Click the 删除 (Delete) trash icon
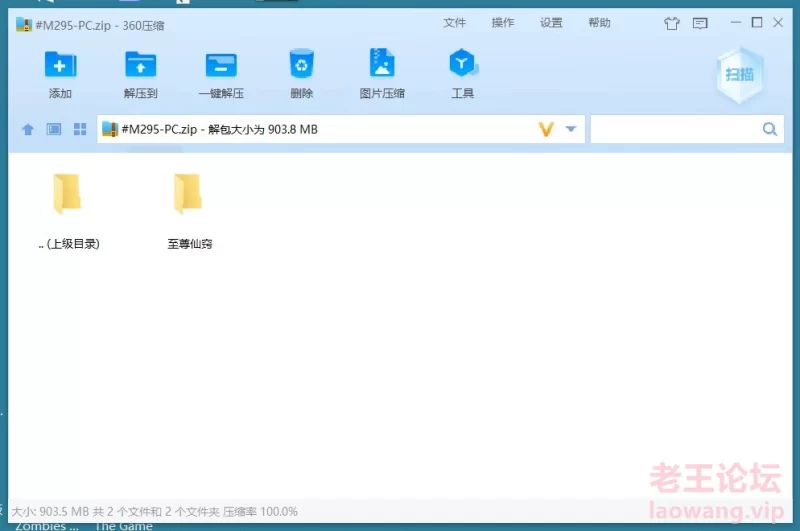Screen dimensions: 800x531 coord(301,63)
